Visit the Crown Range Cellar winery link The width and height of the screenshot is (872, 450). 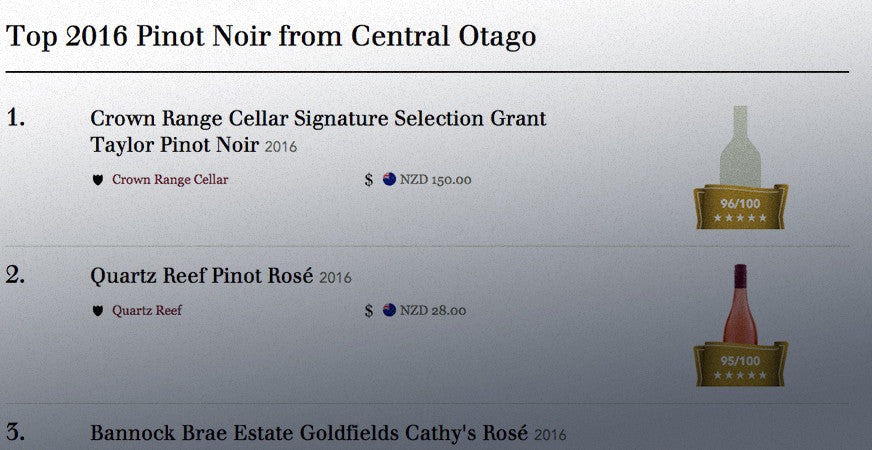tap(170, 181)
